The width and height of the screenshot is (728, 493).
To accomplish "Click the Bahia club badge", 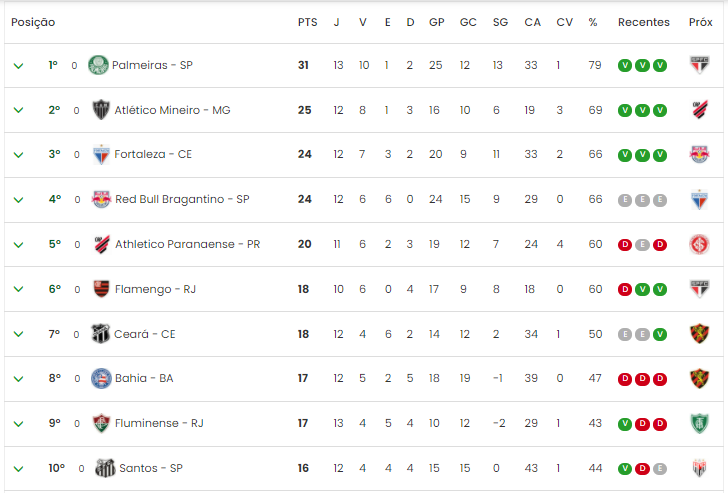I will coord(101,378).
